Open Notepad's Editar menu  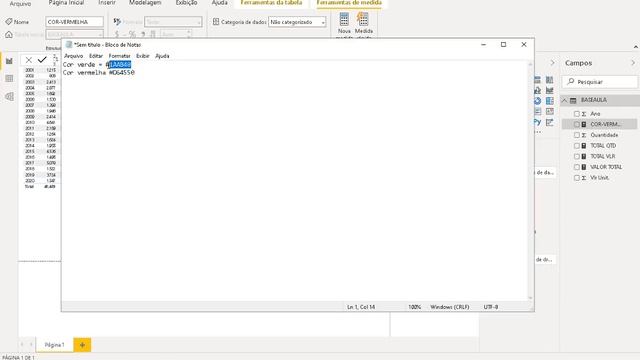click(96, 56)
